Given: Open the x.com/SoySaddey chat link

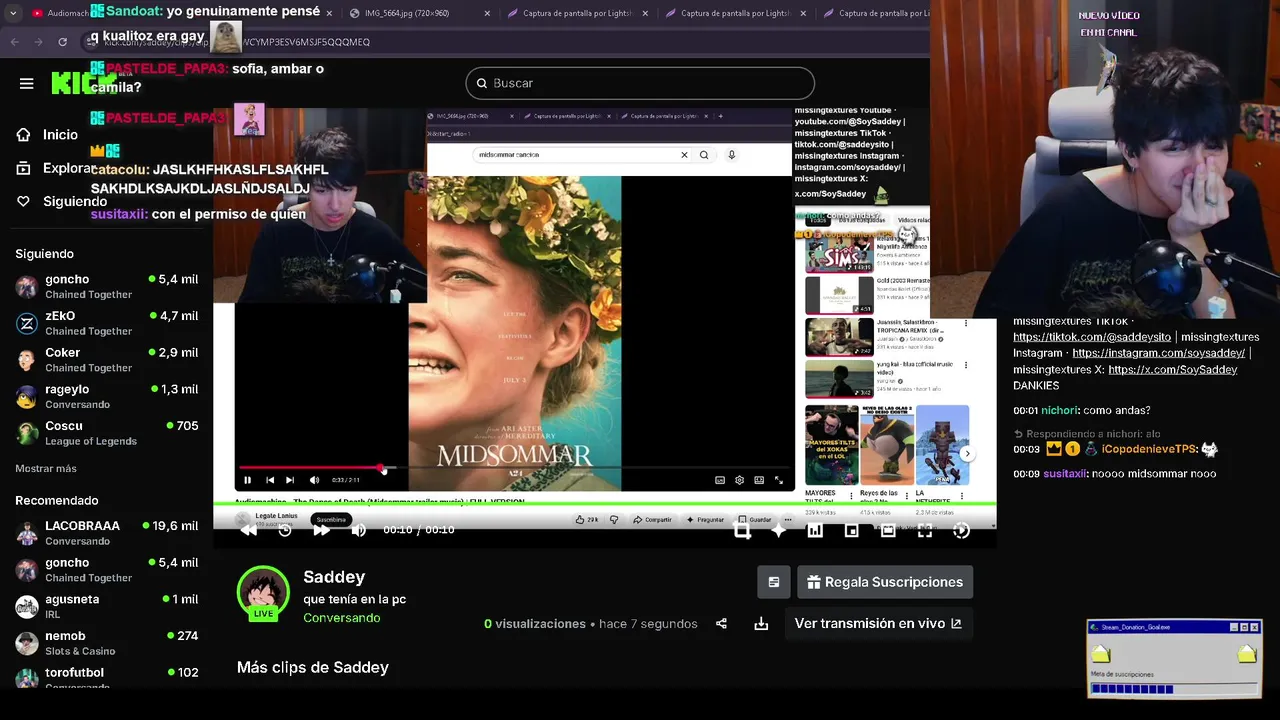Looking at the screenshot, I should click(1173, 369).
